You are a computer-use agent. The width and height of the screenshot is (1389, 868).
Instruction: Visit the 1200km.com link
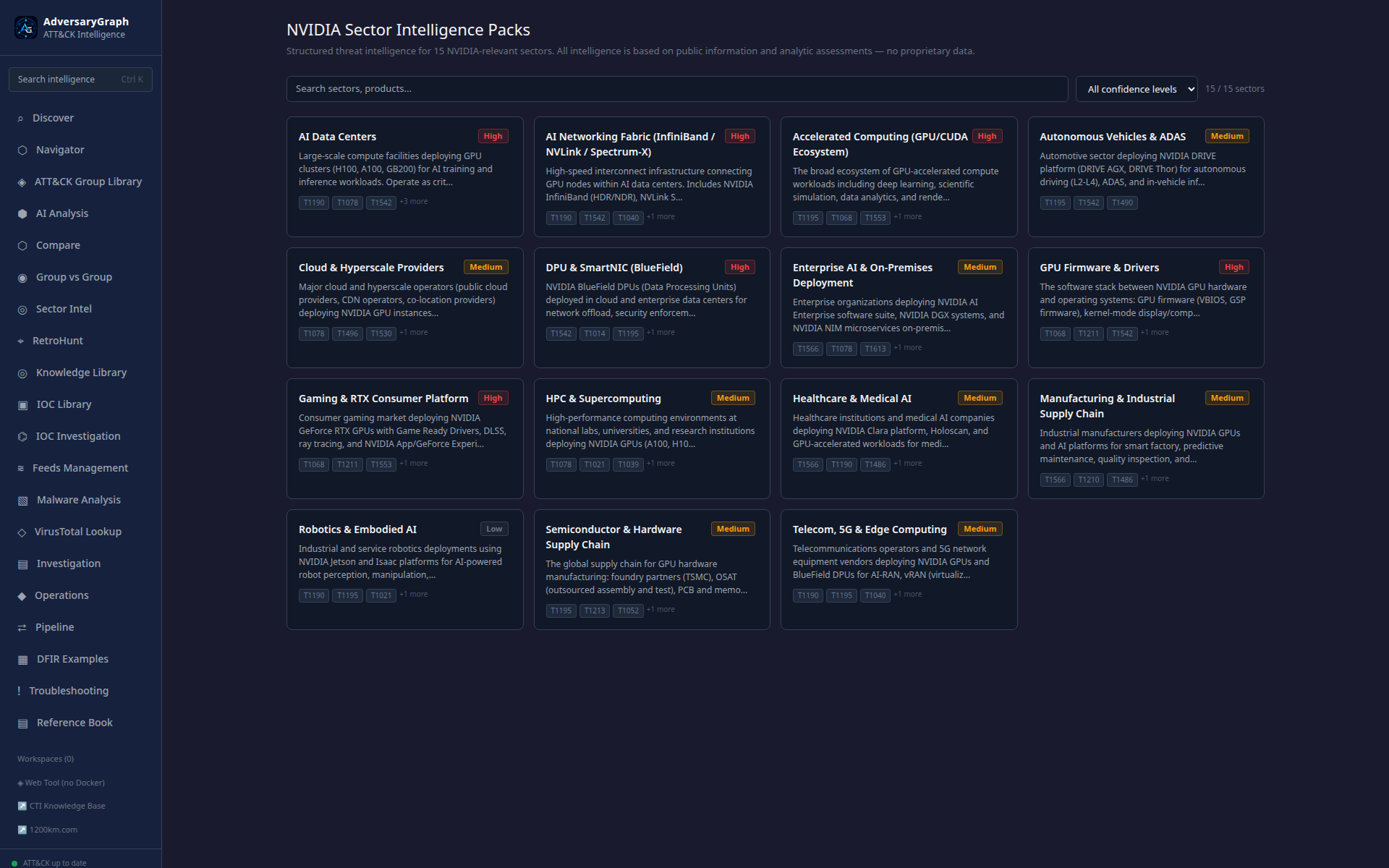click(x=48, y=830)
